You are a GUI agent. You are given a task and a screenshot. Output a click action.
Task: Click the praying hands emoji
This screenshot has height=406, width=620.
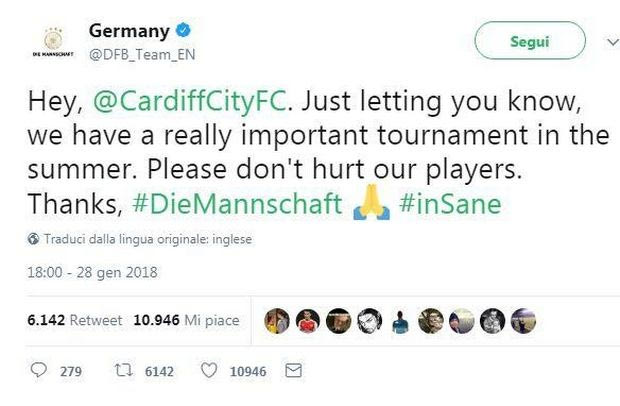[369, 204]
